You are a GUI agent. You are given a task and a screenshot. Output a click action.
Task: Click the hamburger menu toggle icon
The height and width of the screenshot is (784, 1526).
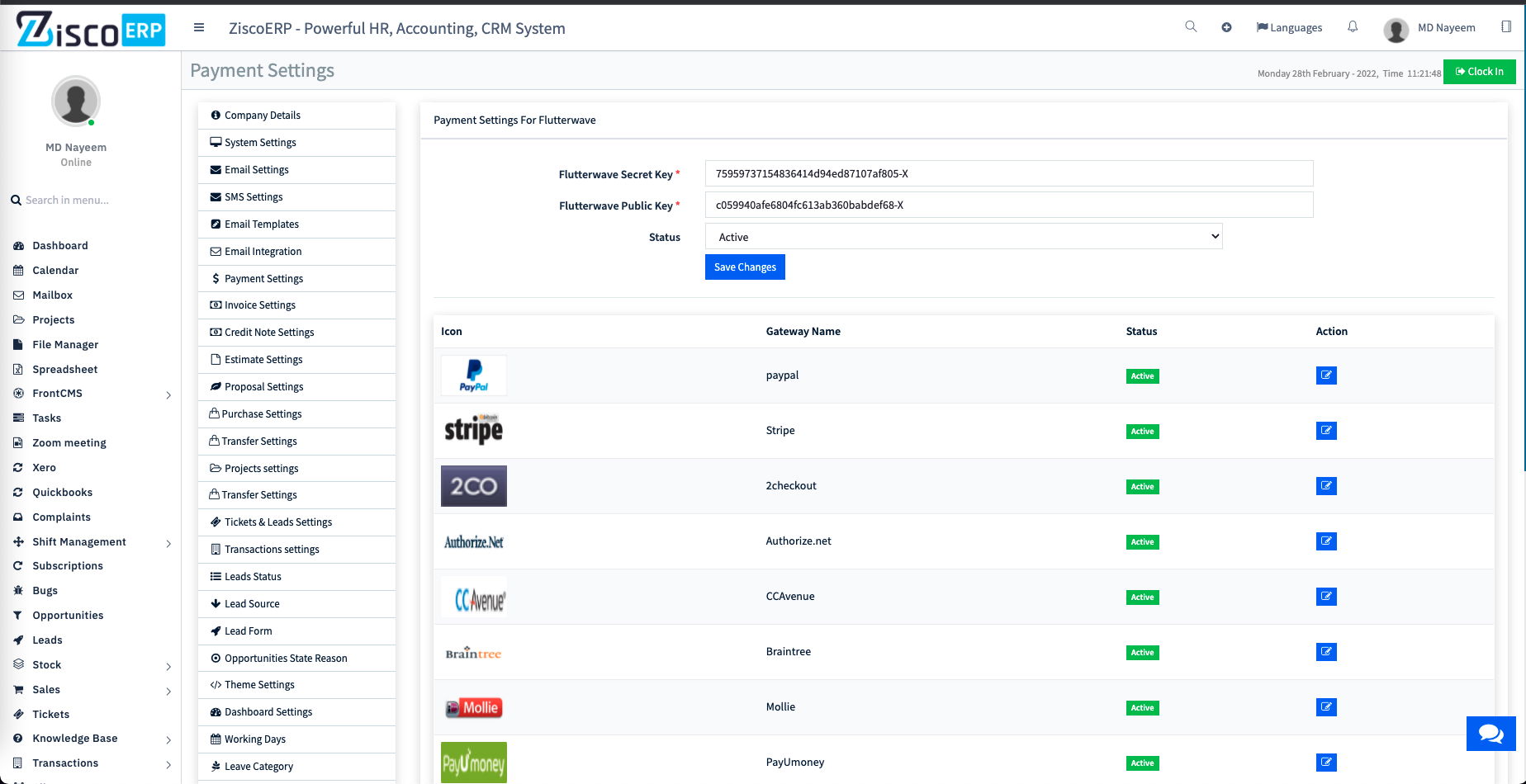199,27
